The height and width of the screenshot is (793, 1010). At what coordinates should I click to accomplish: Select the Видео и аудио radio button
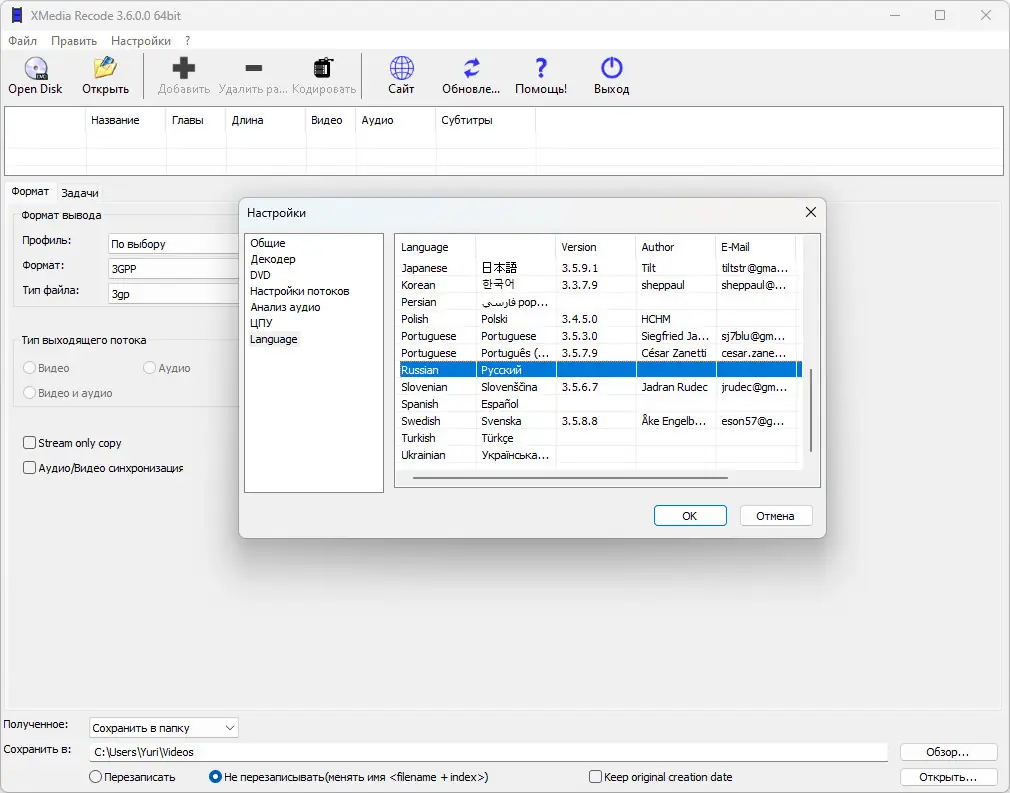[x=30, y=393]
